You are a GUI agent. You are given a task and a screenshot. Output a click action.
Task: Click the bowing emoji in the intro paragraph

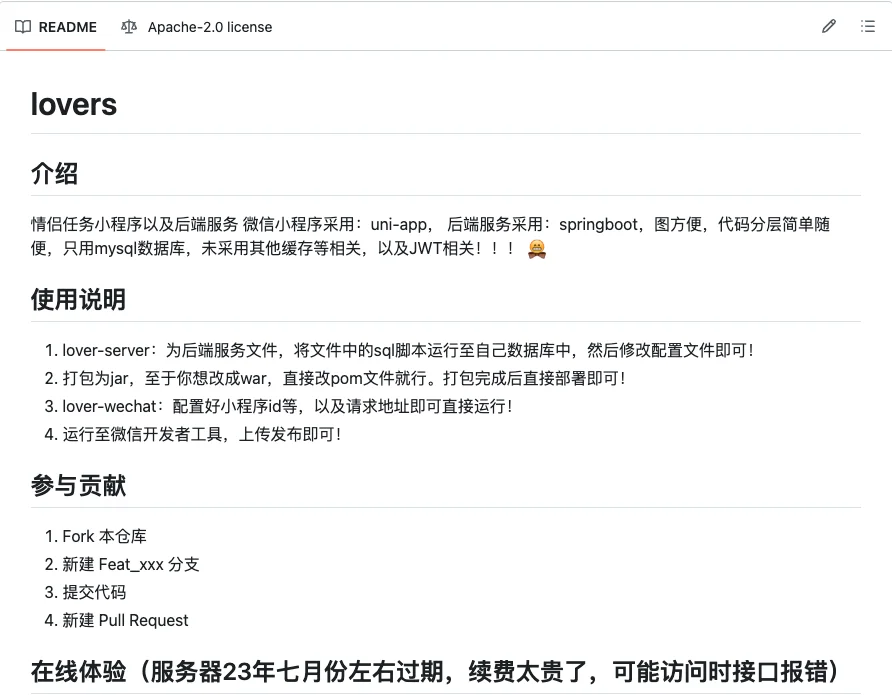coord(535,250)
